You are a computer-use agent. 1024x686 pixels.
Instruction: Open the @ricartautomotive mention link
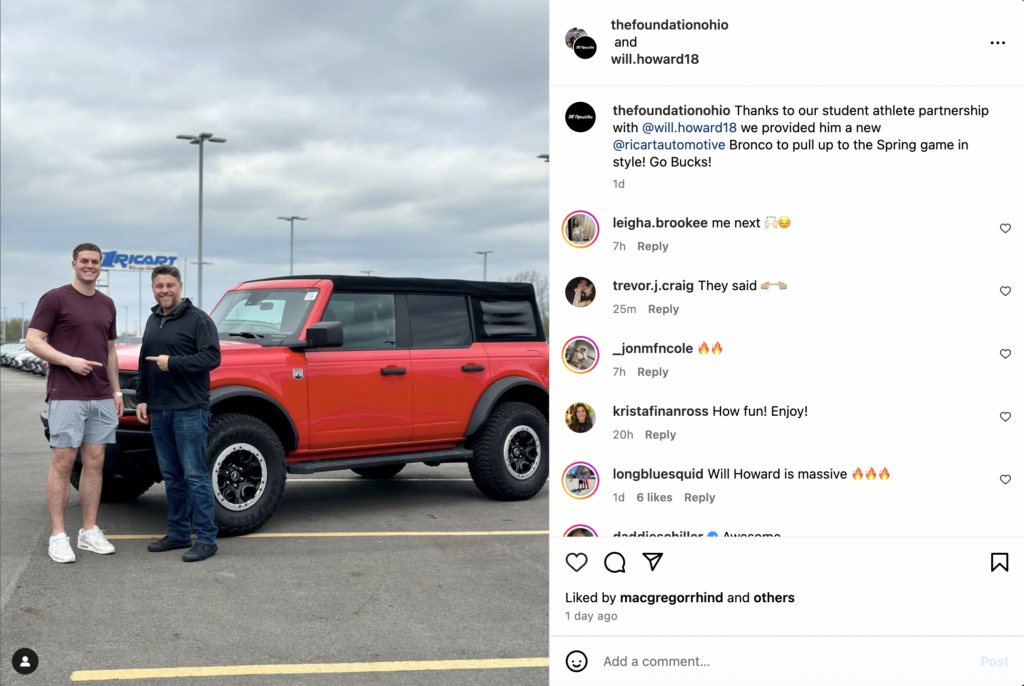pyautogui.click(x=669, y=144)
